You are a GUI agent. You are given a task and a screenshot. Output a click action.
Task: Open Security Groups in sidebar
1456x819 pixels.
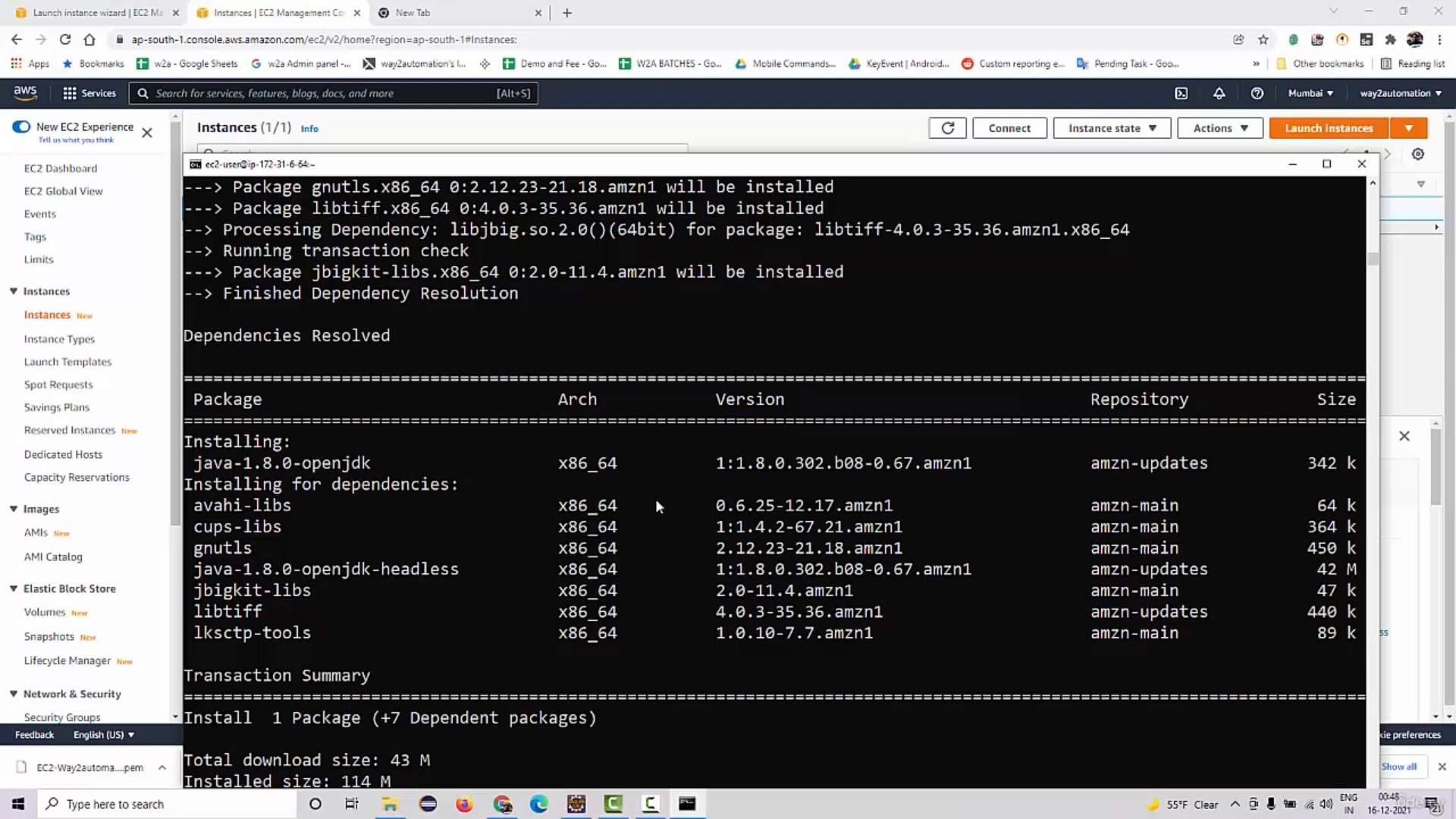pyautogui.click(x=62, y=717)
